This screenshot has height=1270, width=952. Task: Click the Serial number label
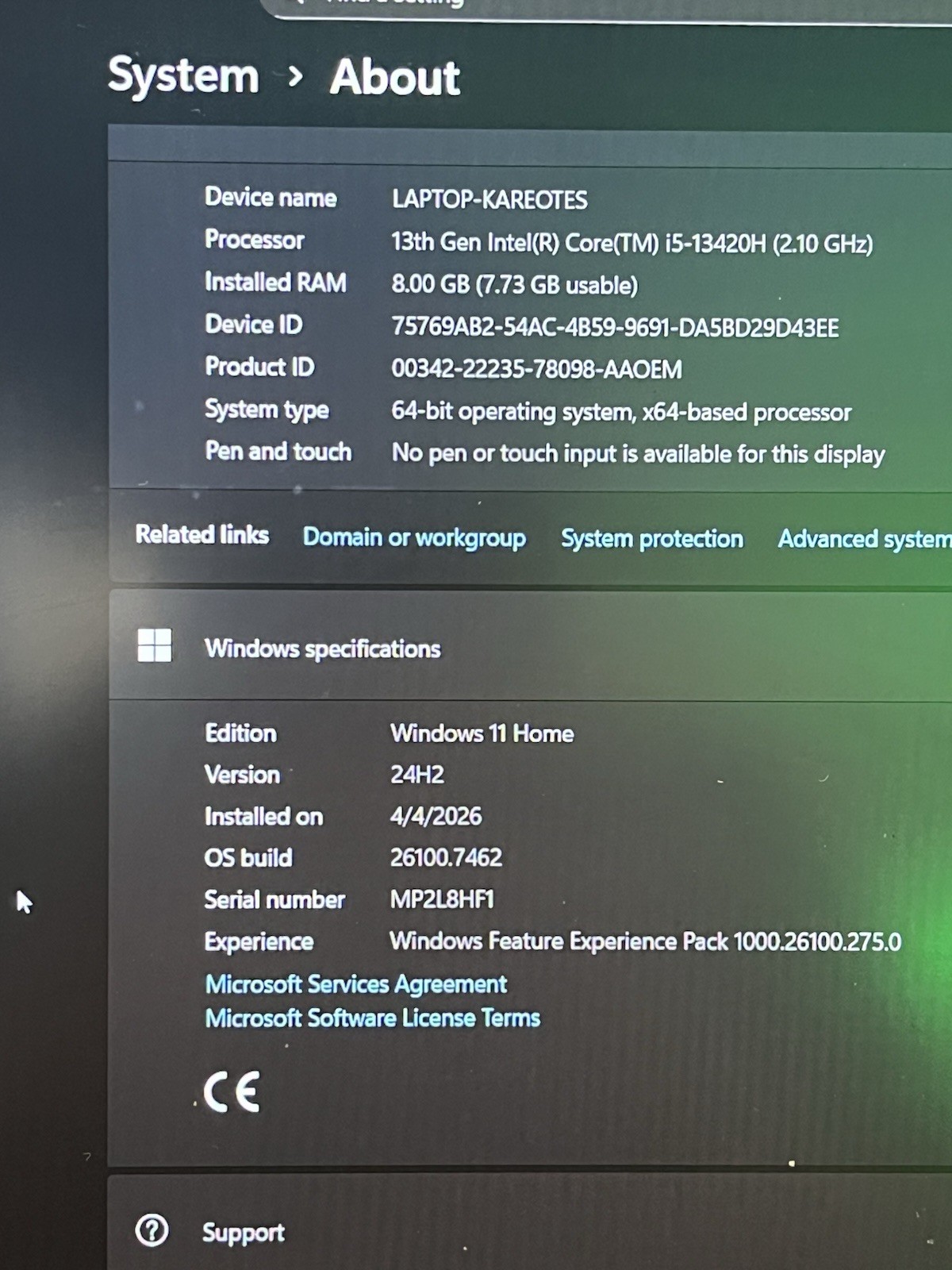pos(274,899)
